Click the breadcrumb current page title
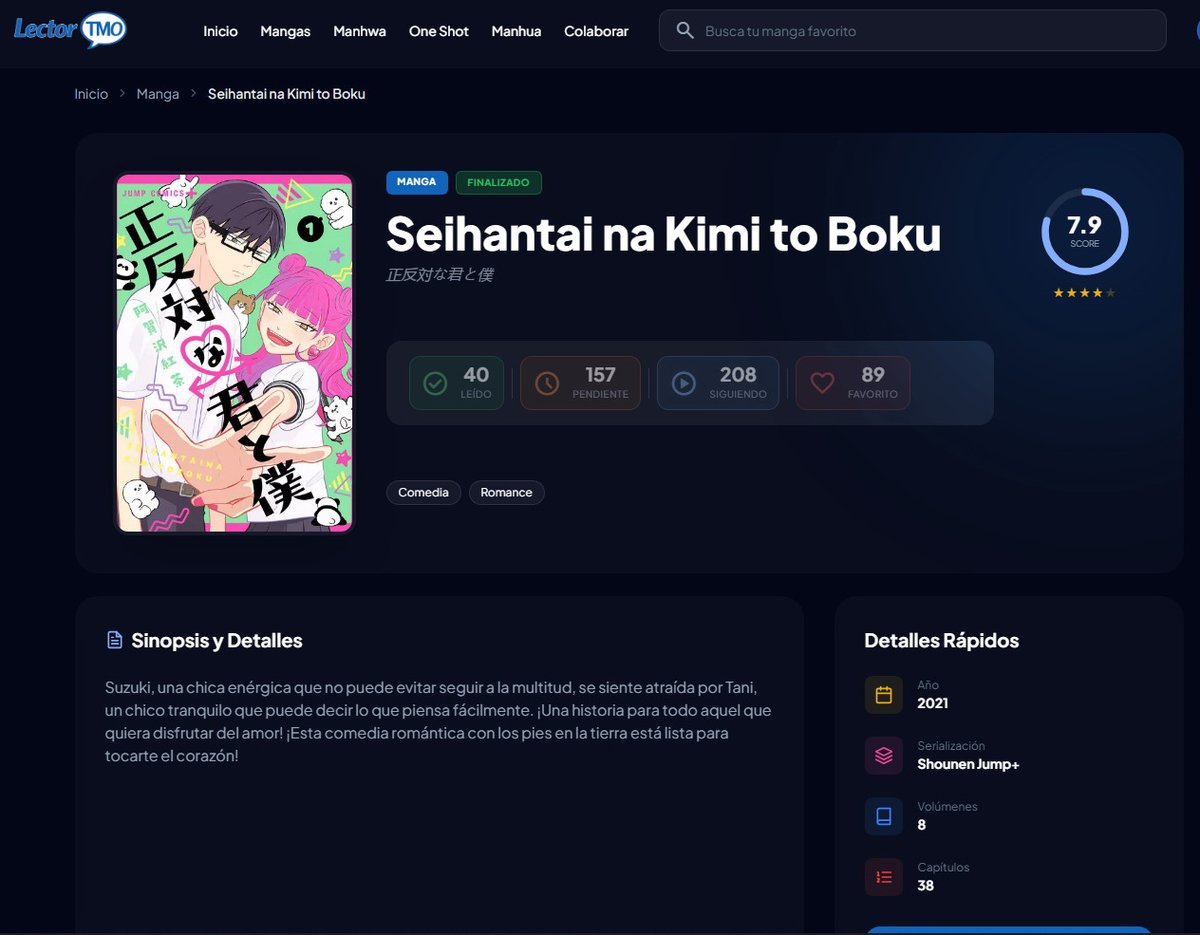Screen dimensions: 1200x935 (286, 94)
